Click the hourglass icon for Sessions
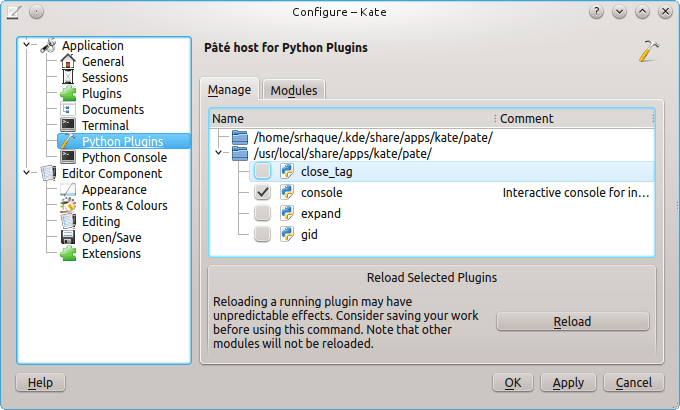The width and height of the screenshot is (680, 410). (68, 78)
